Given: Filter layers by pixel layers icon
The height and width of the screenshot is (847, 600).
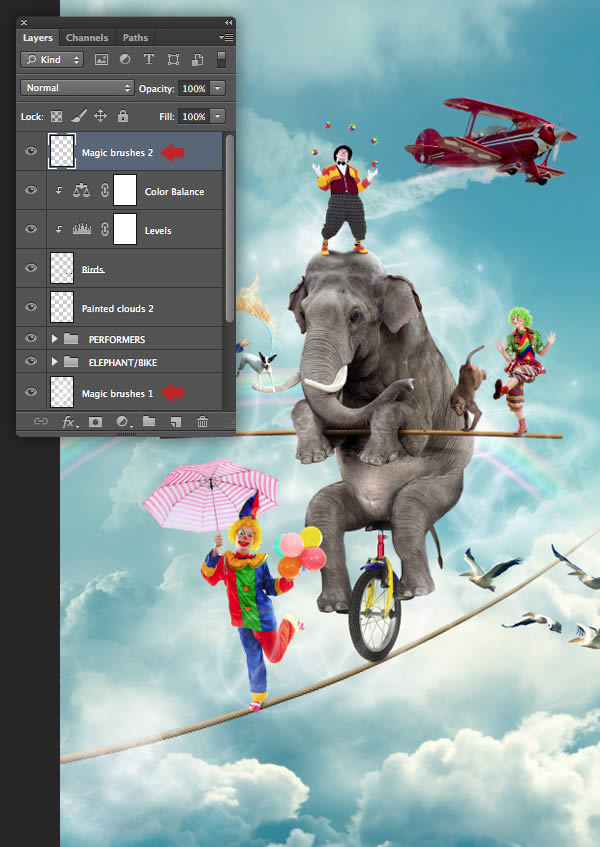Looking at the screenshot, I should pyautogui.click(x=101, y=60).
